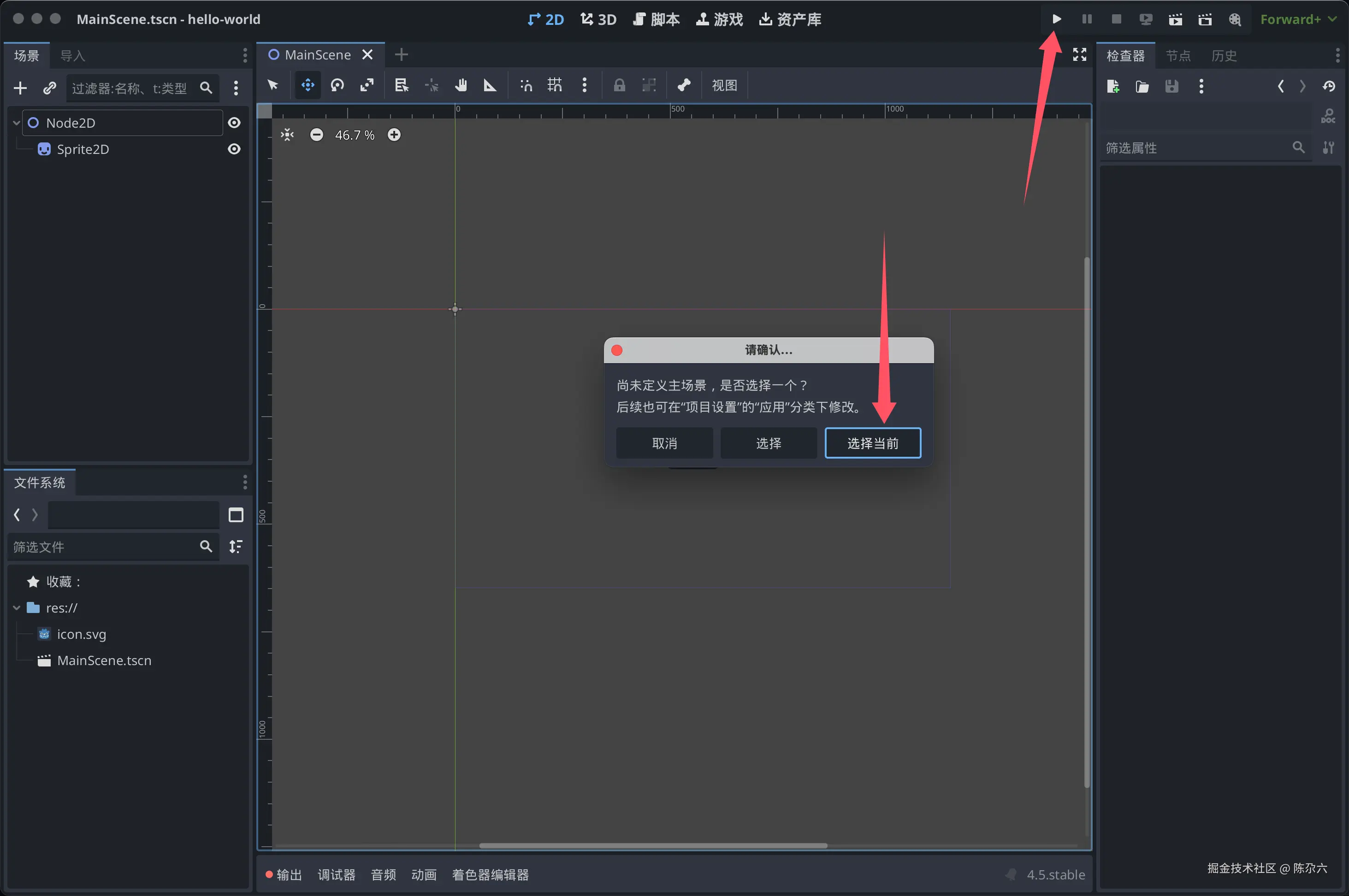Click the Run Project play button
This screenshot has height=896, width=1349.
(x=1056, y=19)
